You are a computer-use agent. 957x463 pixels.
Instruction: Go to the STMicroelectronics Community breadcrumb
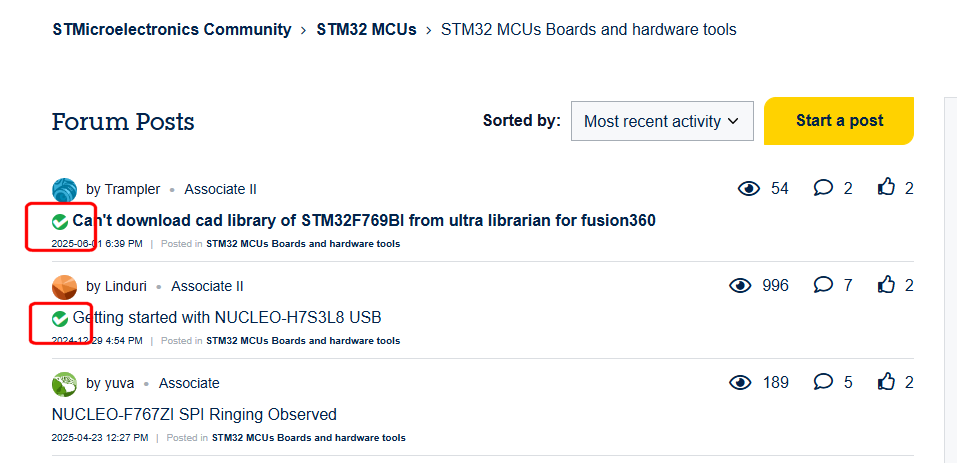(172, 29)
